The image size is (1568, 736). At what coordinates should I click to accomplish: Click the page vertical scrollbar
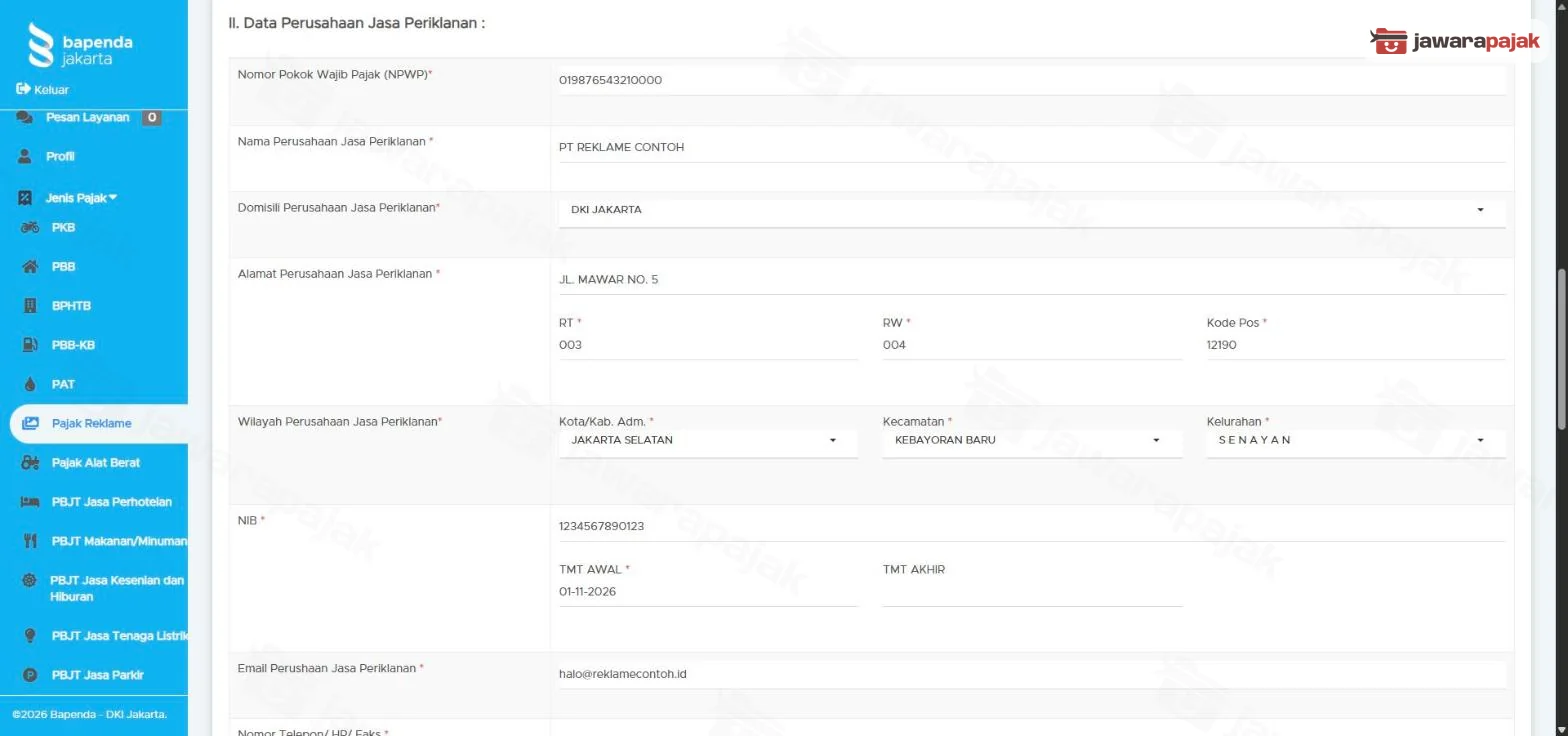(1562, 350)
